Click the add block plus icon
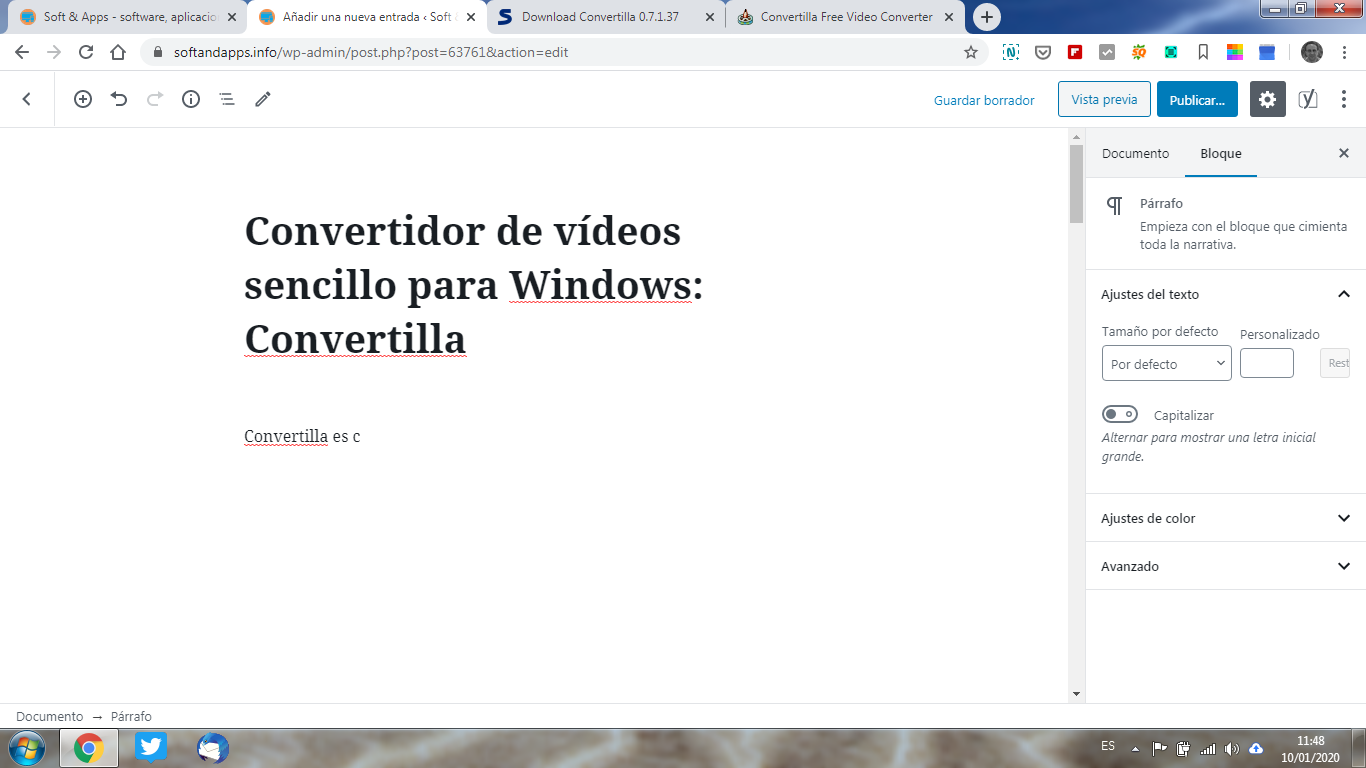The width and height of the screenshot is (1366, 768). point(83,99)
